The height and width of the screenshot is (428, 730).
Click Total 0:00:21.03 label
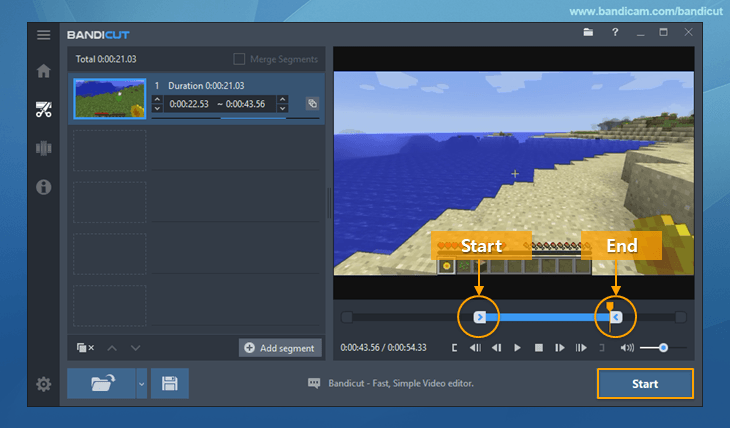[106, 59]
